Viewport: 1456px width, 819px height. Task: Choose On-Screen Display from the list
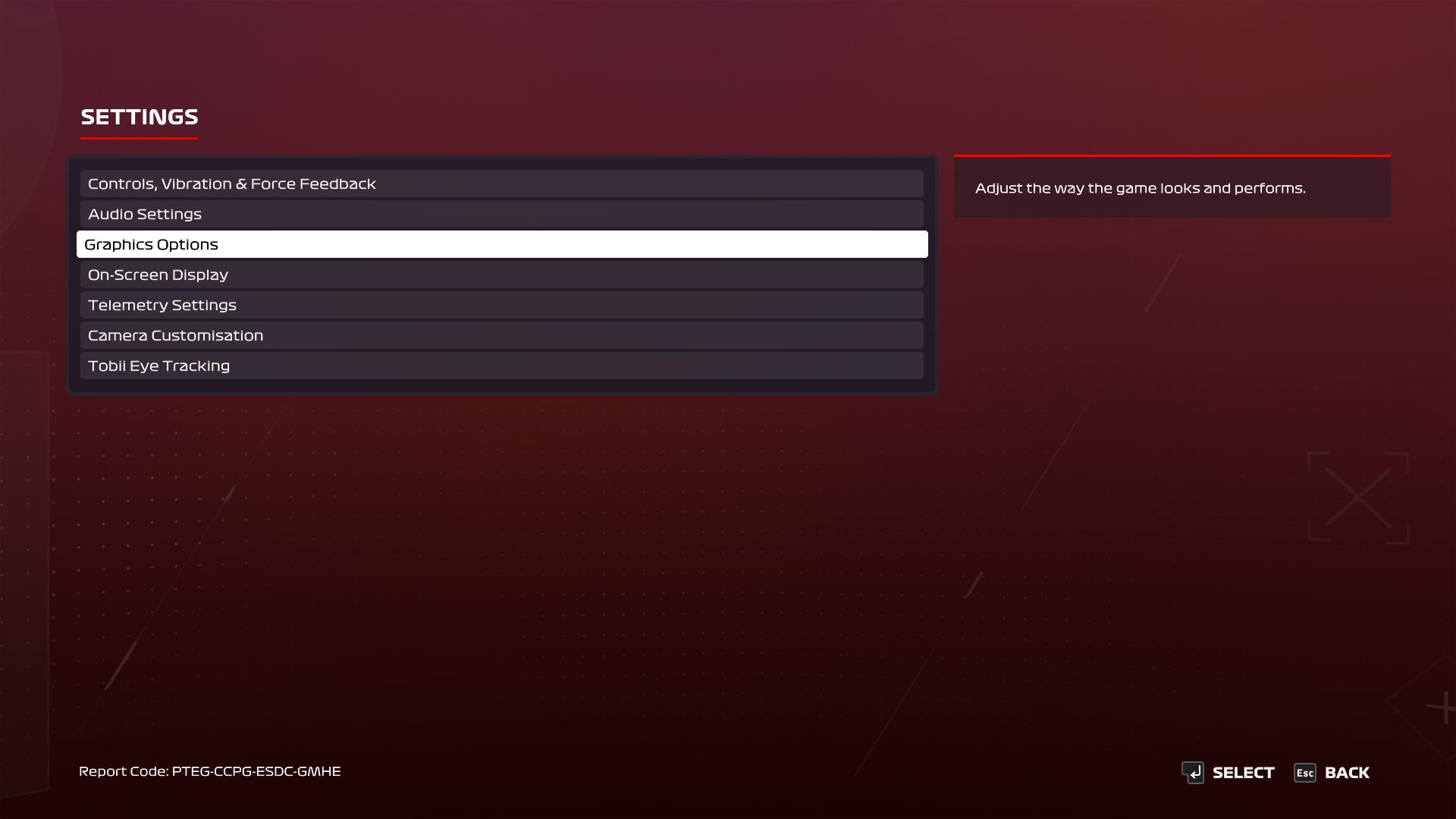[x=502, y=275]
